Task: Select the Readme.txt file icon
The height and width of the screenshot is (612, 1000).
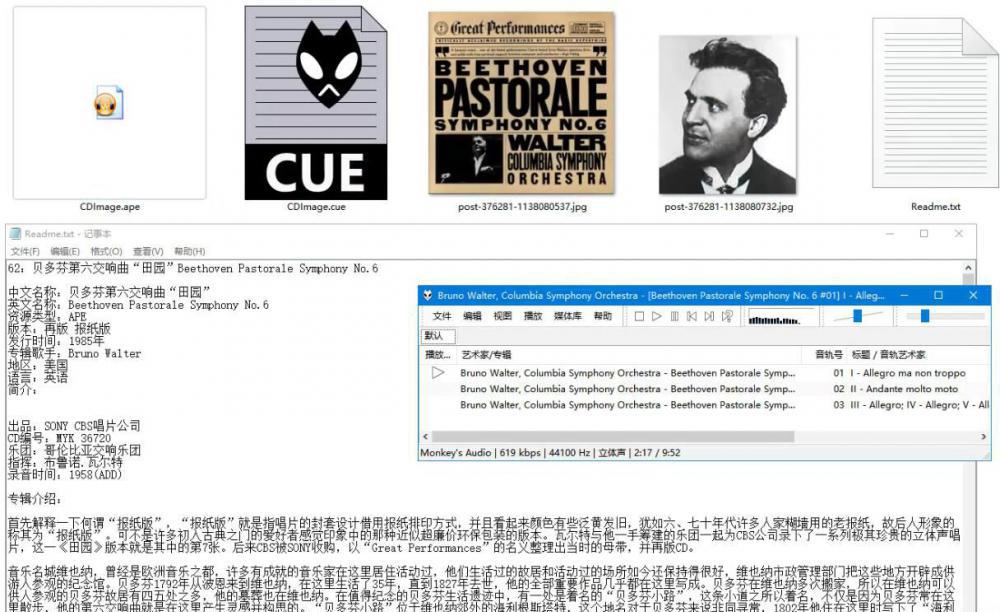Action: pos(935,103)
